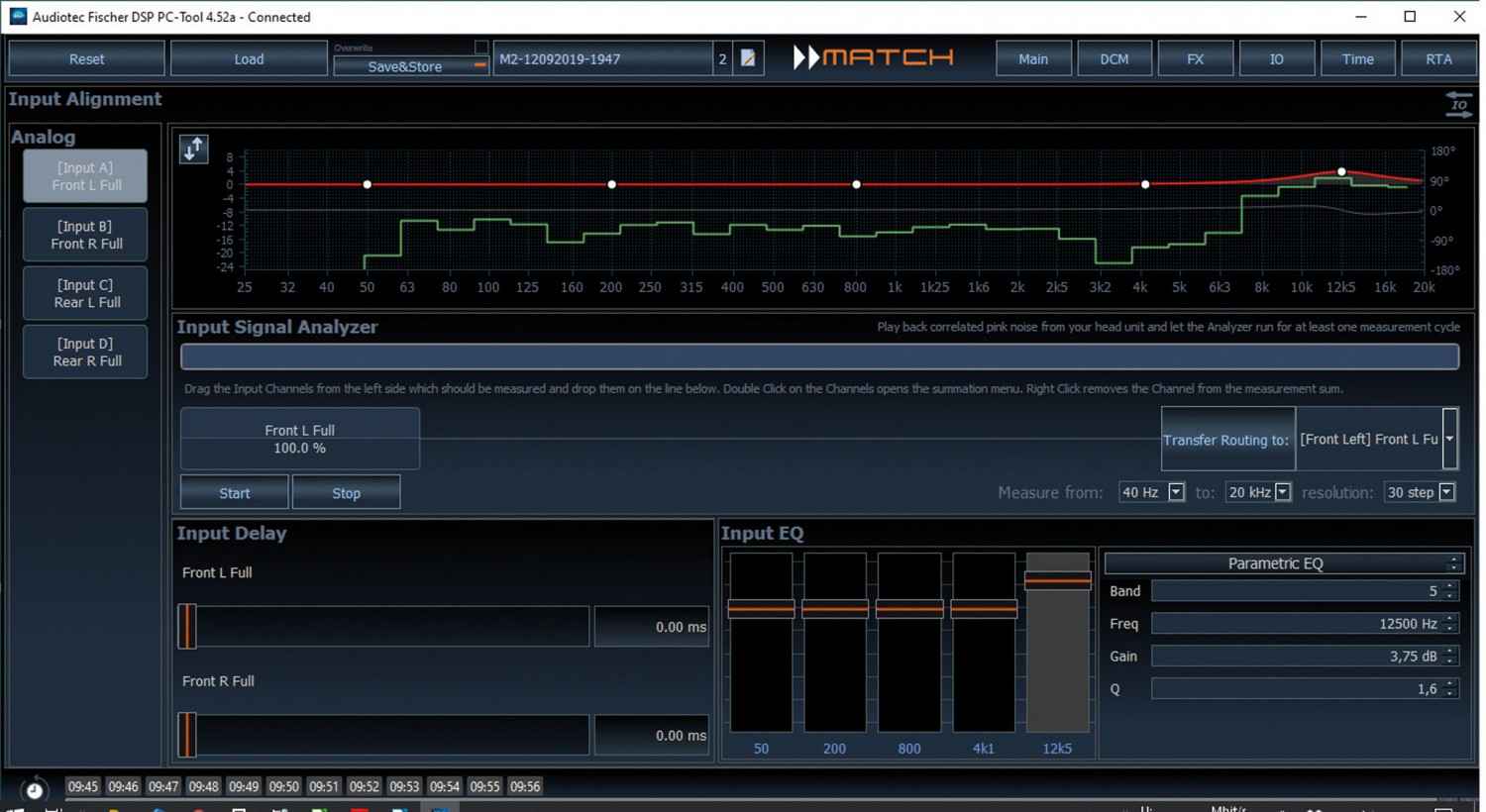
Task: Click the history clock icon at bottom left
Action: click(35, 789)
